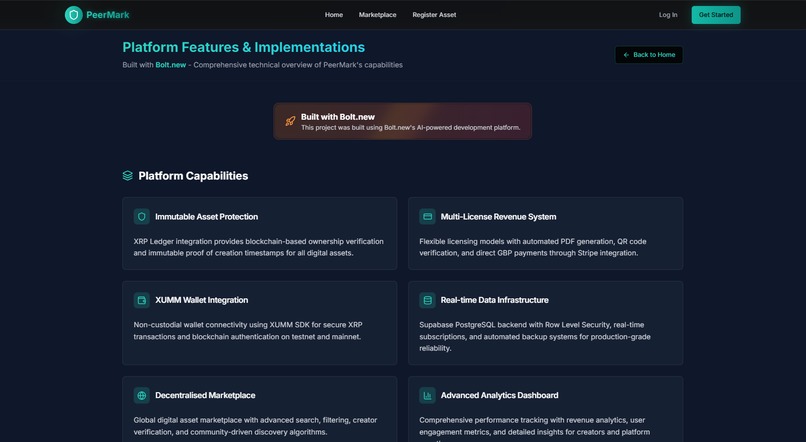Click the PeerMark brand name text
Screen dimensions: 806x442
[107, 15]
